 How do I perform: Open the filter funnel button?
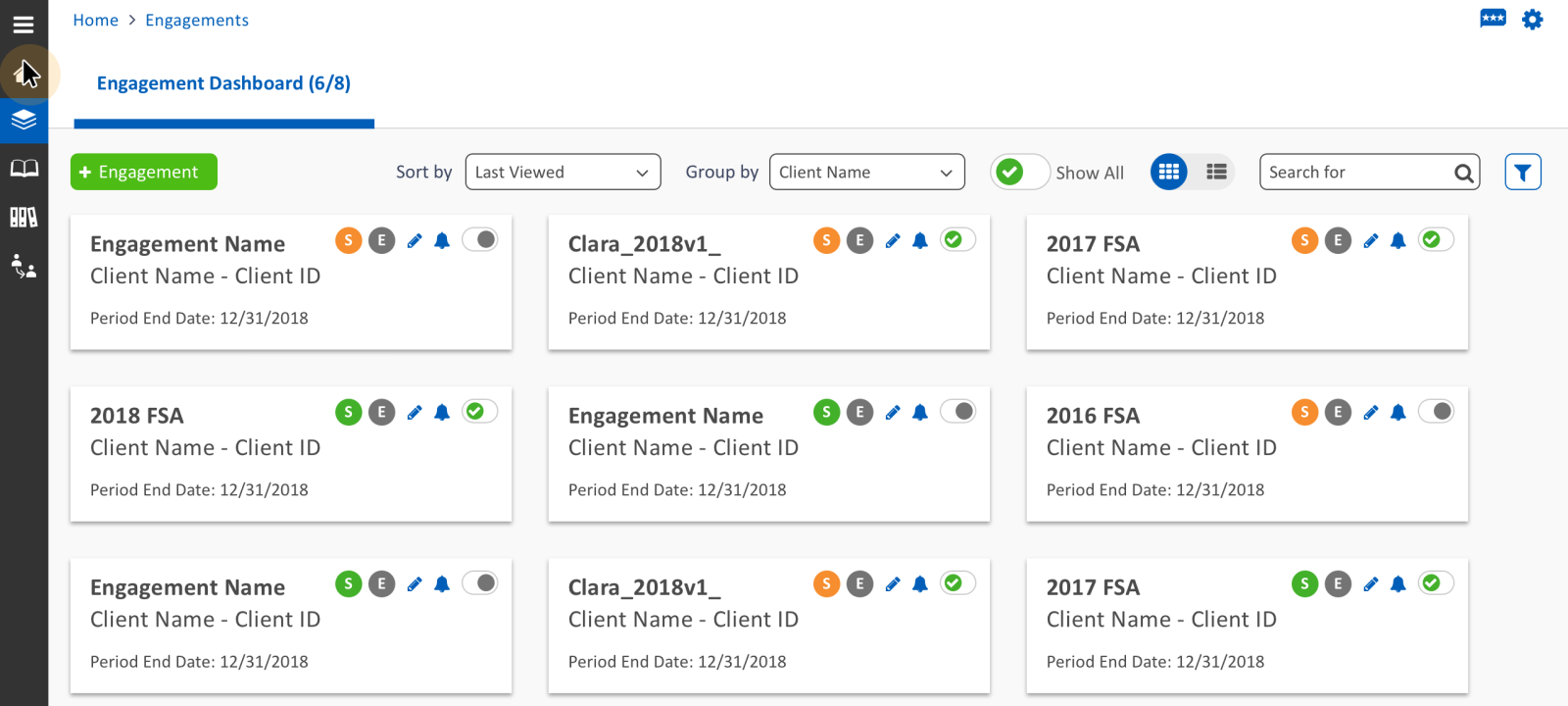pyautogui.click(x=1523, y=173)
